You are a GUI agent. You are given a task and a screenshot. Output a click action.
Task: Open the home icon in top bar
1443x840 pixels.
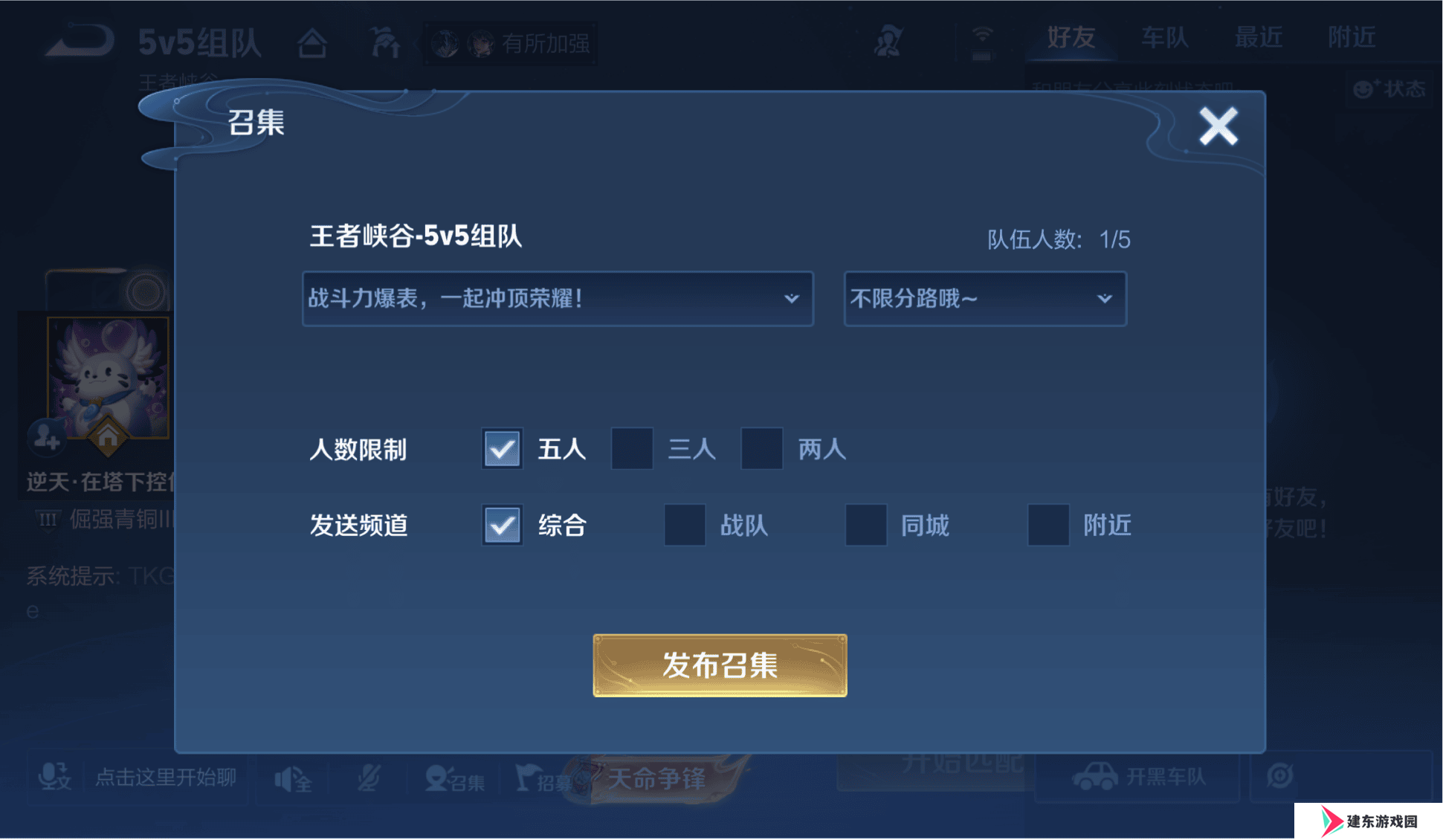[312, 42]
